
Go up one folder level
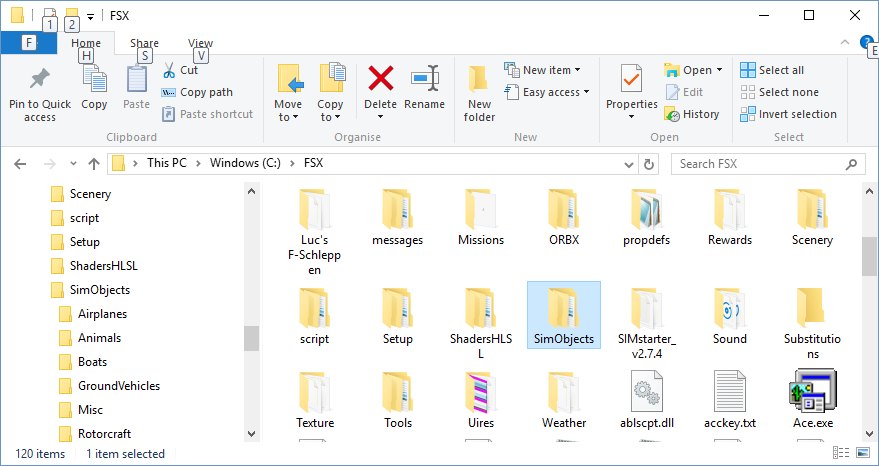coord(94,164)
